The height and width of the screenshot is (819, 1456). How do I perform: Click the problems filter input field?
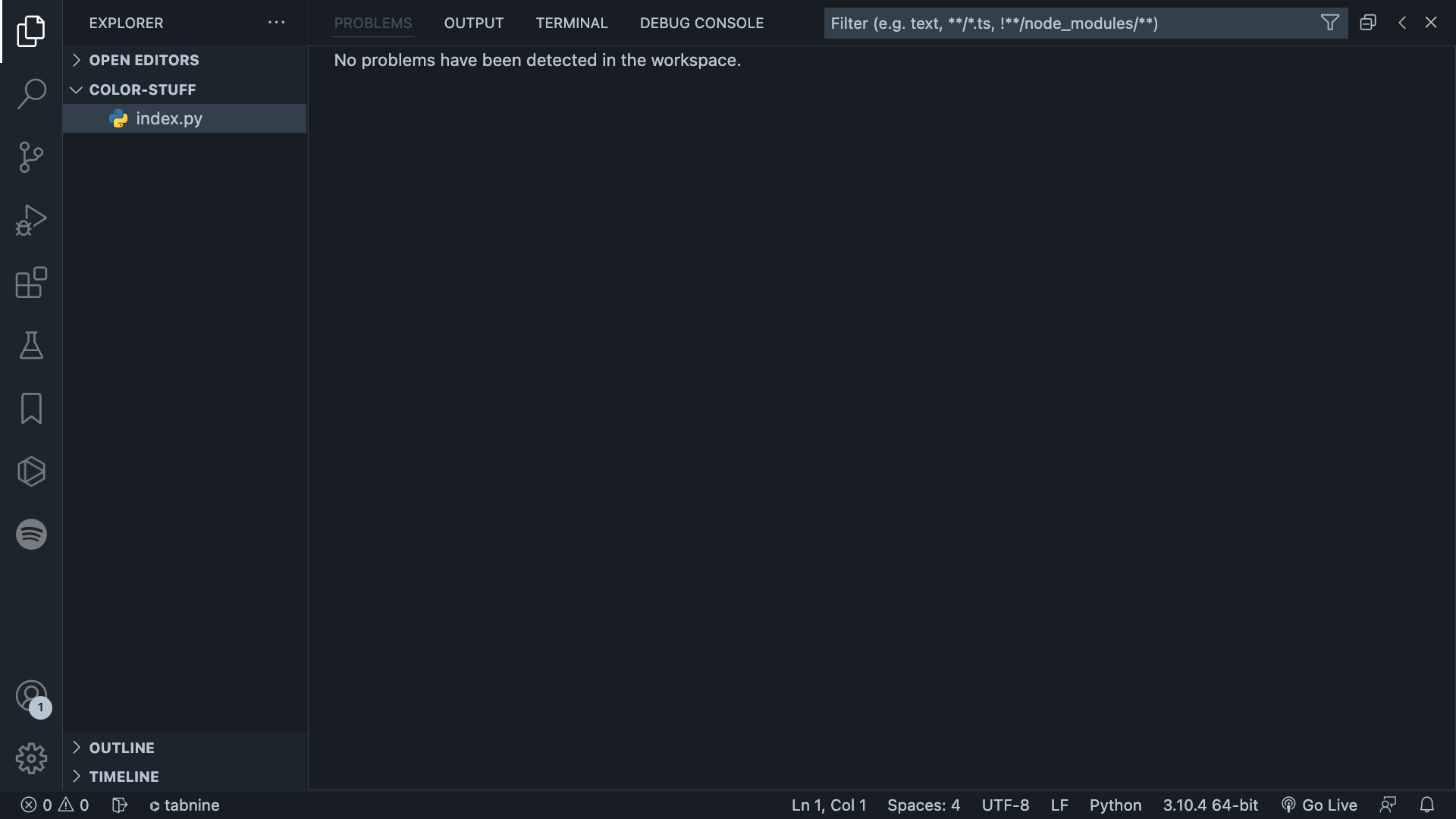[1062, 23]
